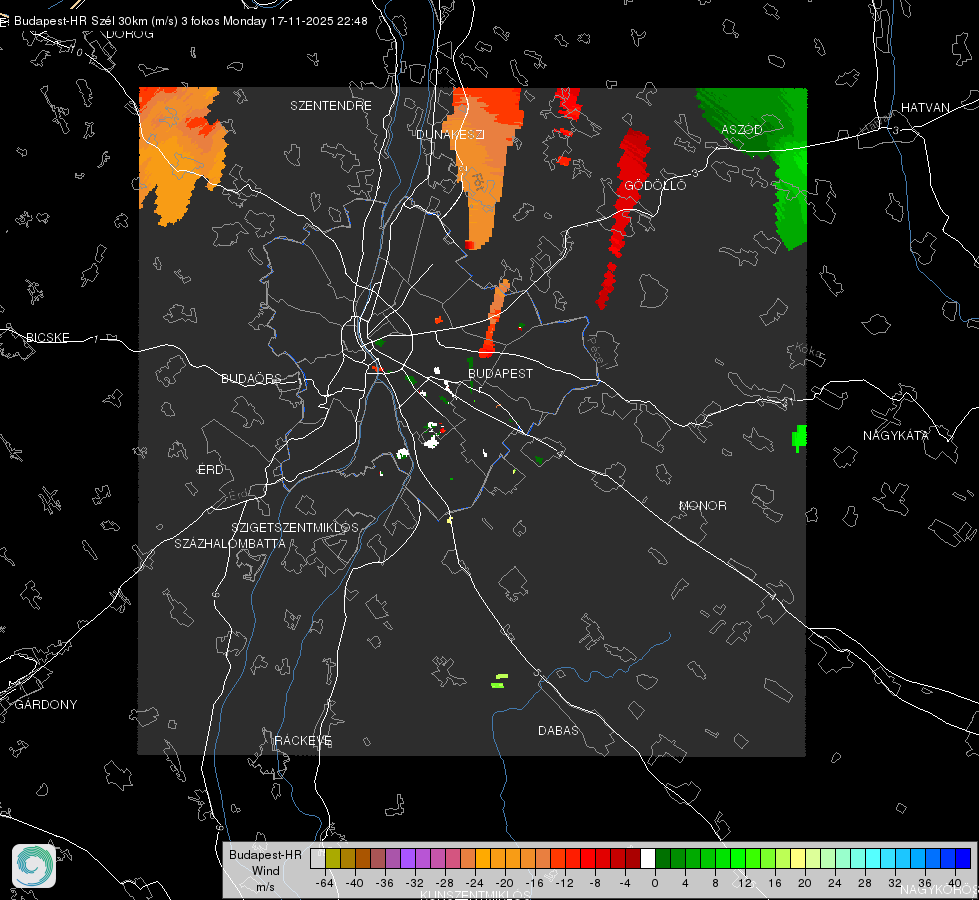Click the Wind label in the legend

[265, 870]
